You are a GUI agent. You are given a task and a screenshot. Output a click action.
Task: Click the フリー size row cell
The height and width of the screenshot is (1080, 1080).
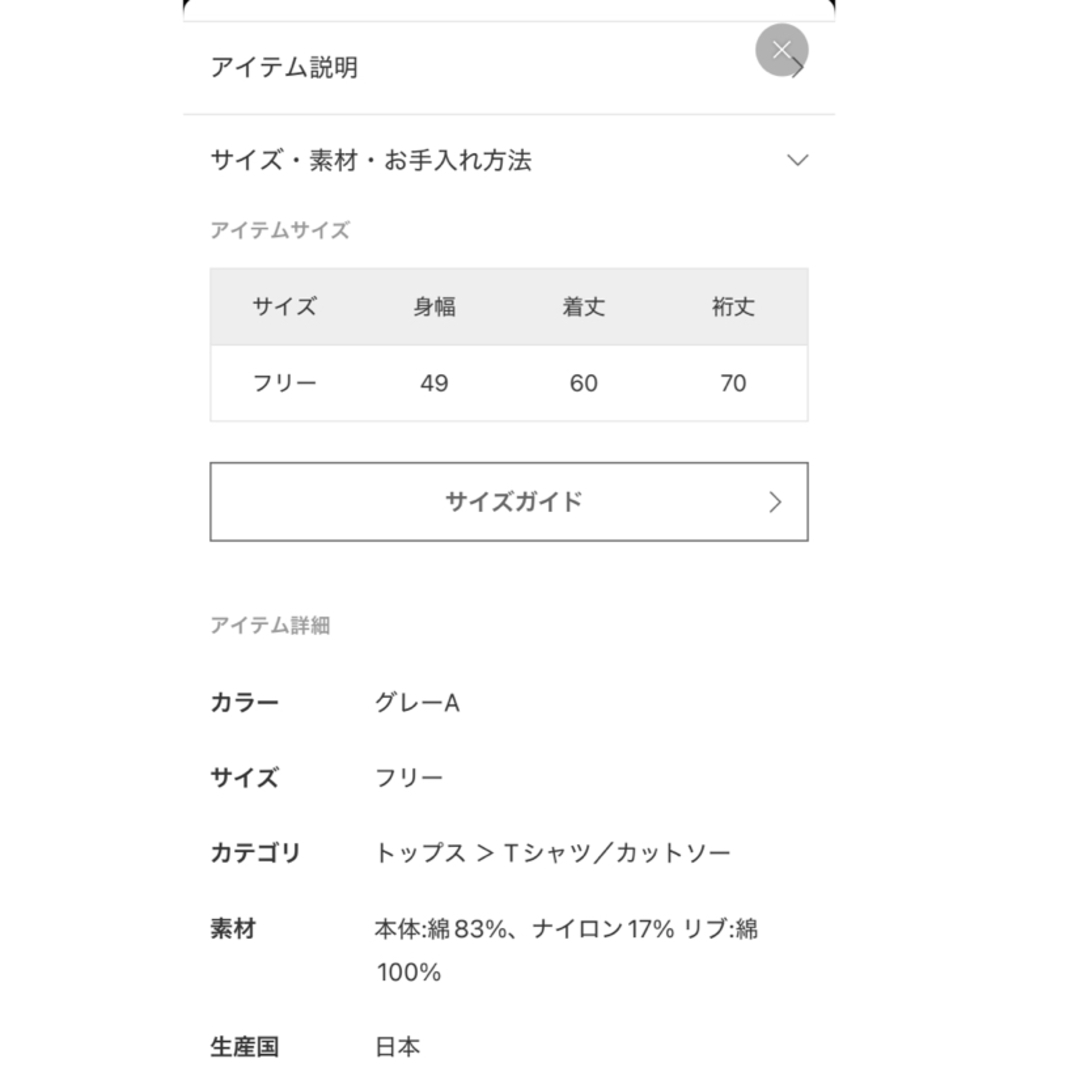coord(284,383)
